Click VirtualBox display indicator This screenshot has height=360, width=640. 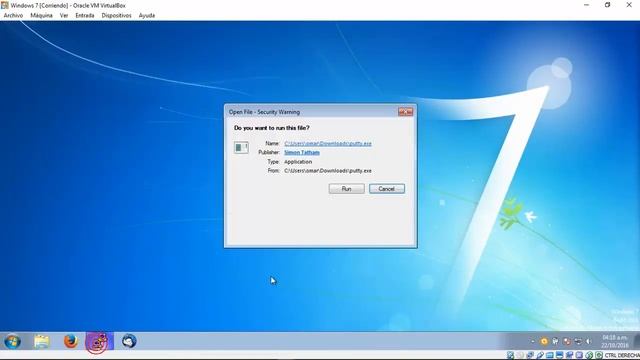click(x=560, y=355)
